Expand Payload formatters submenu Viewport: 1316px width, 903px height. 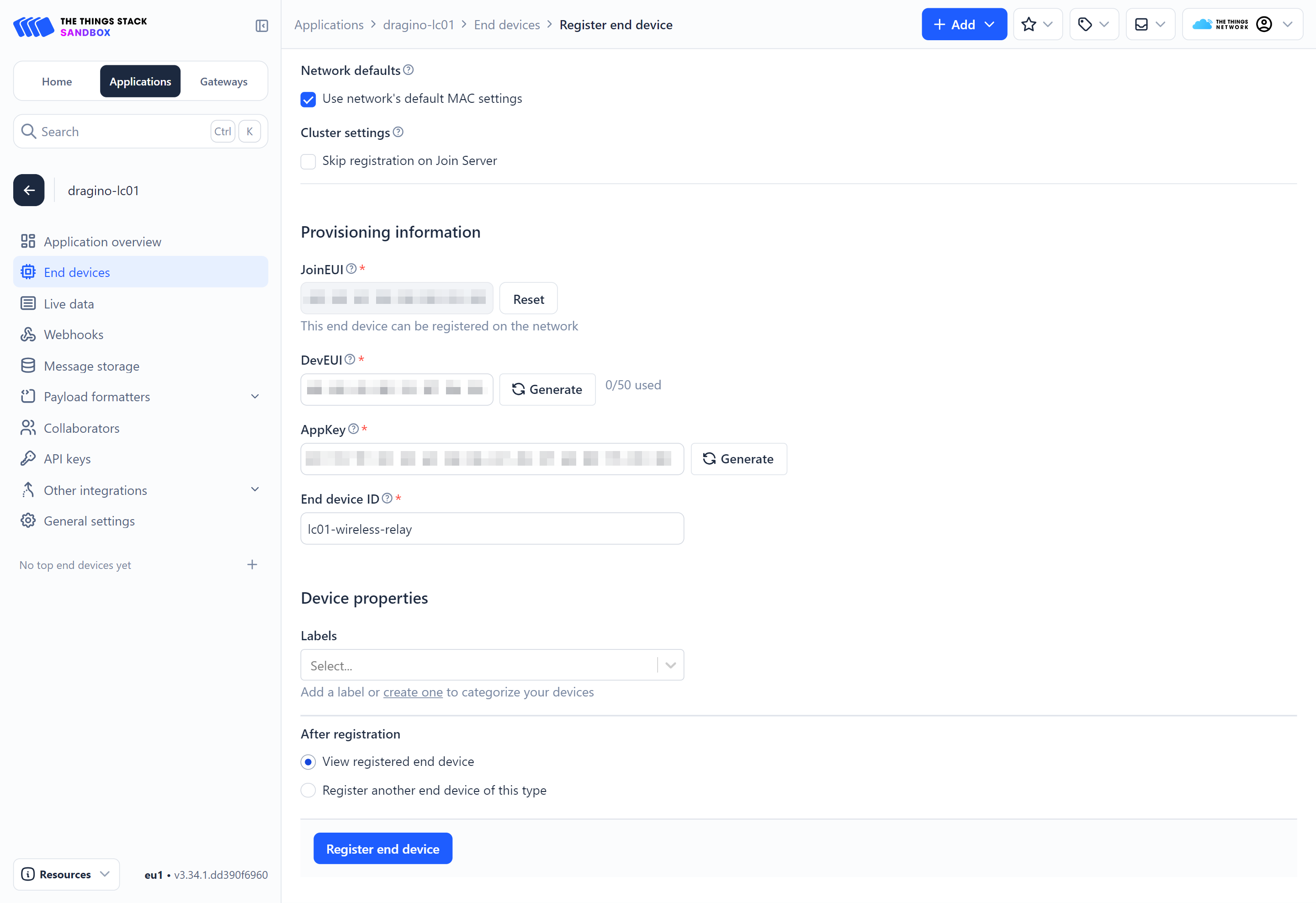pos(255,396)
